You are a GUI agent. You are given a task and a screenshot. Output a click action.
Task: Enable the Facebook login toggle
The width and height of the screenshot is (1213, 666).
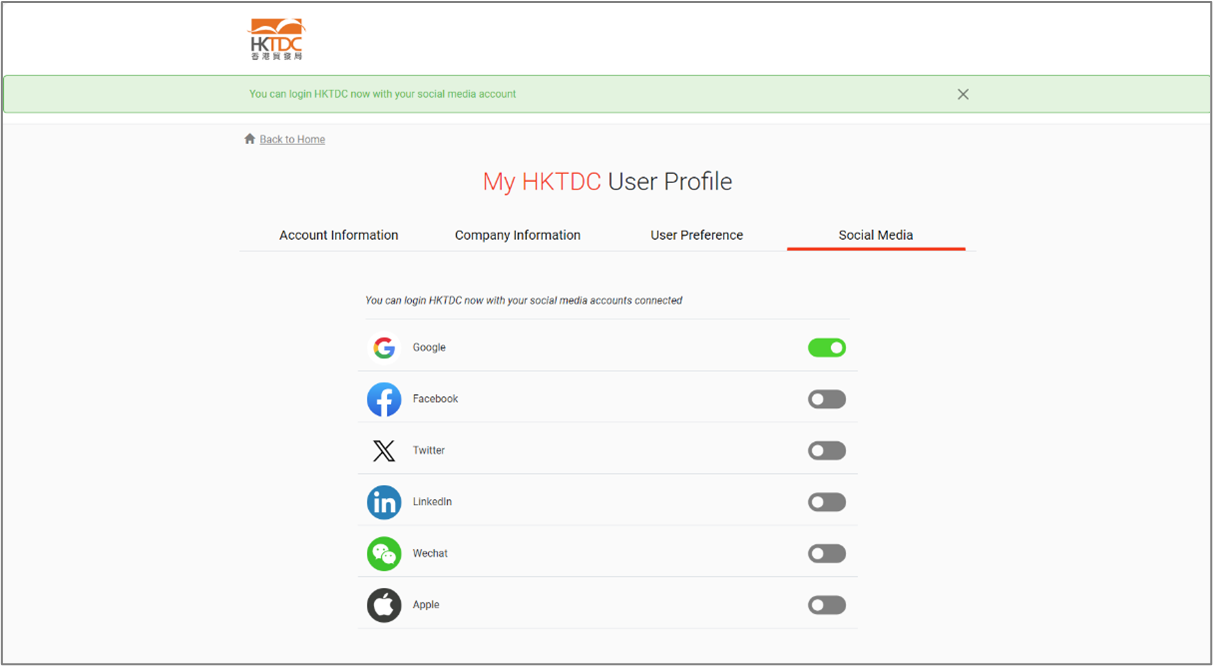827,399
